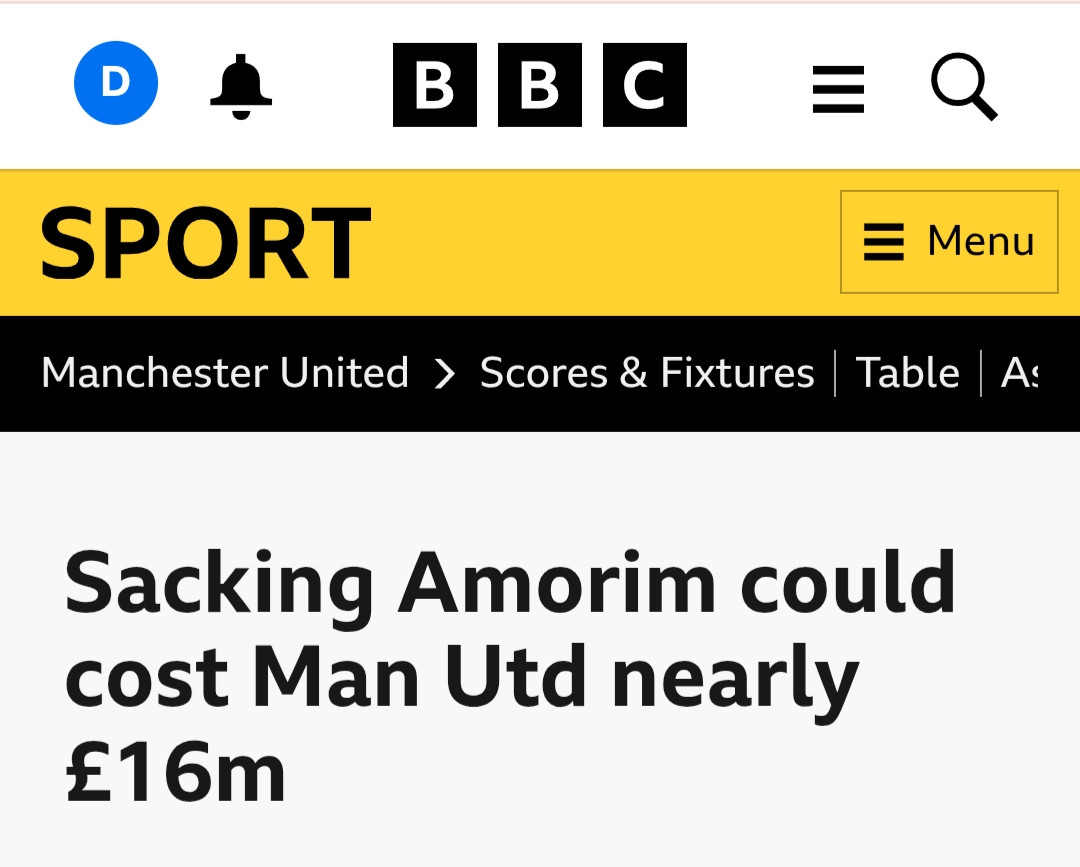This screenshot has height=867, width=1080.
Task: Open the notifications bell
Action: point(241,86)
